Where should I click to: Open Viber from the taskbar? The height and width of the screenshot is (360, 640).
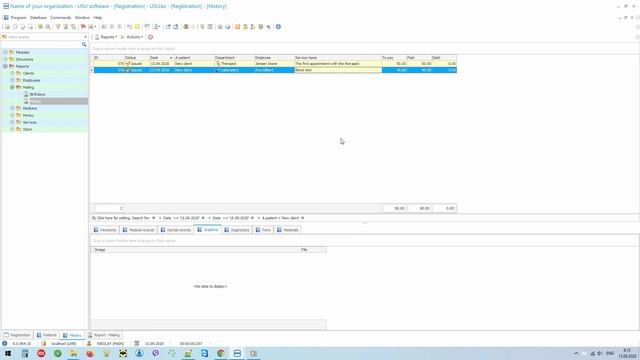coord(156,353)
